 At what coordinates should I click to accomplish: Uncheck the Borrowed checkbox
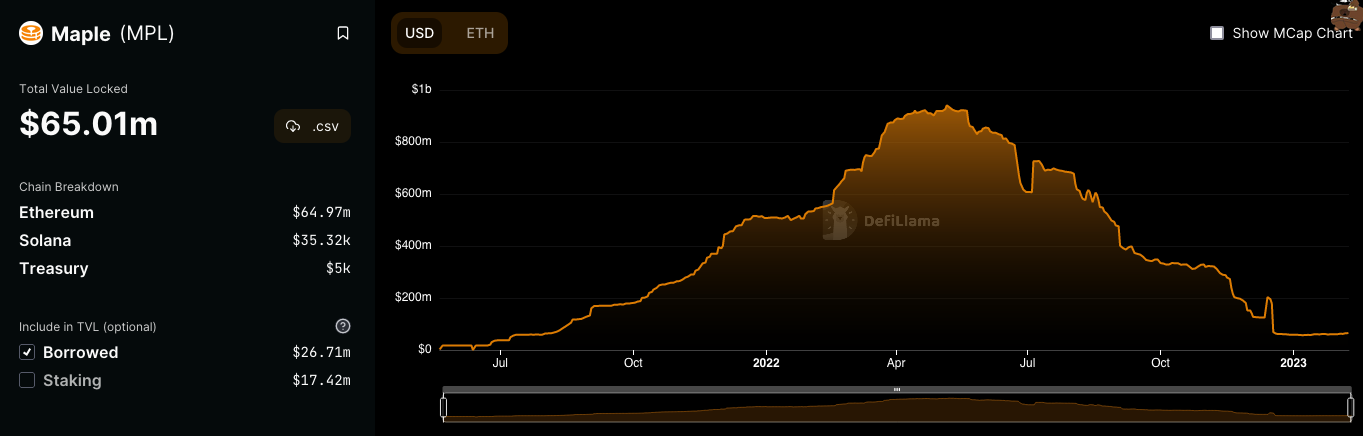click(27, 352)
